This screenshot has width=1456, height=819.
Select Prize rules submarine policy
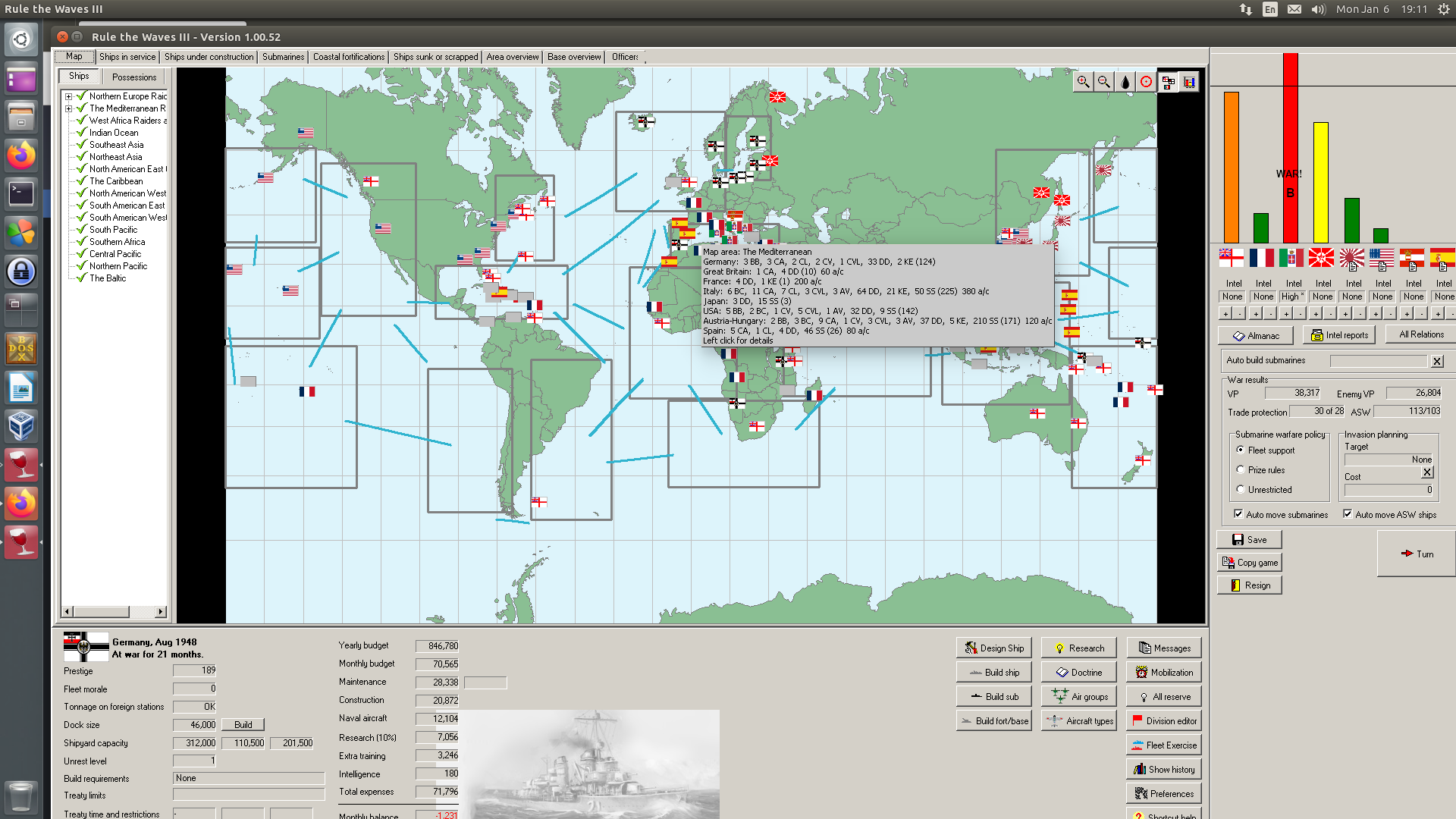[x=1241, y=469]
